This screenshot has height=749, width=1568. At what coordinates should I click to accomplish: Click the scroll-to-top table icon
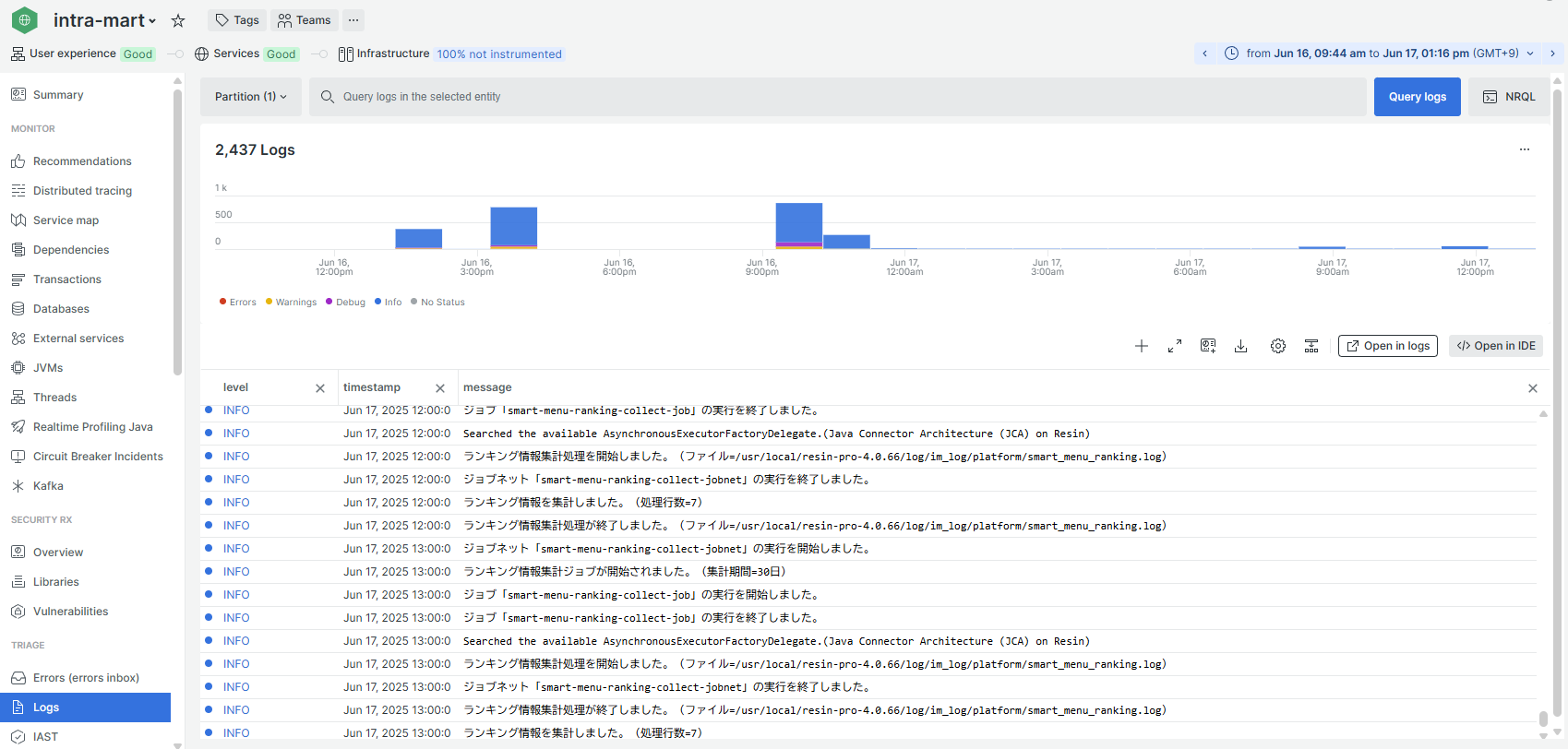coord(1311,346)
